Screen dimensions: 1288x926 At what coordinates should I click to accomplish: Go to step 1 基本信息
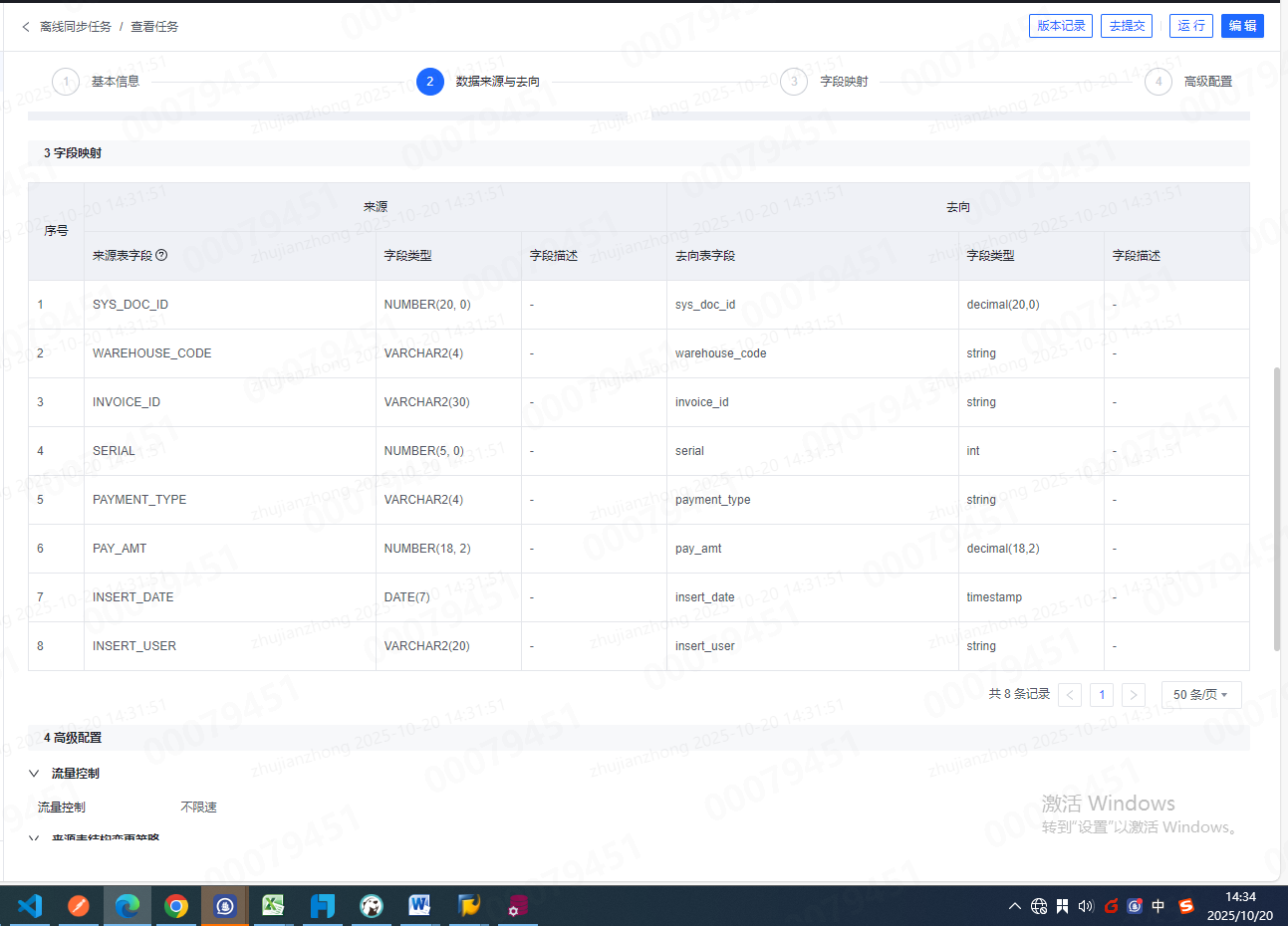pos(66,82)
